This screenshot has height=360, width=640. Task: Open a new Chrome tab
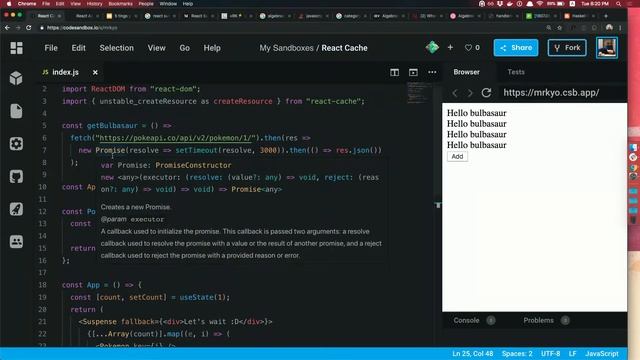[x=606, y=16]
